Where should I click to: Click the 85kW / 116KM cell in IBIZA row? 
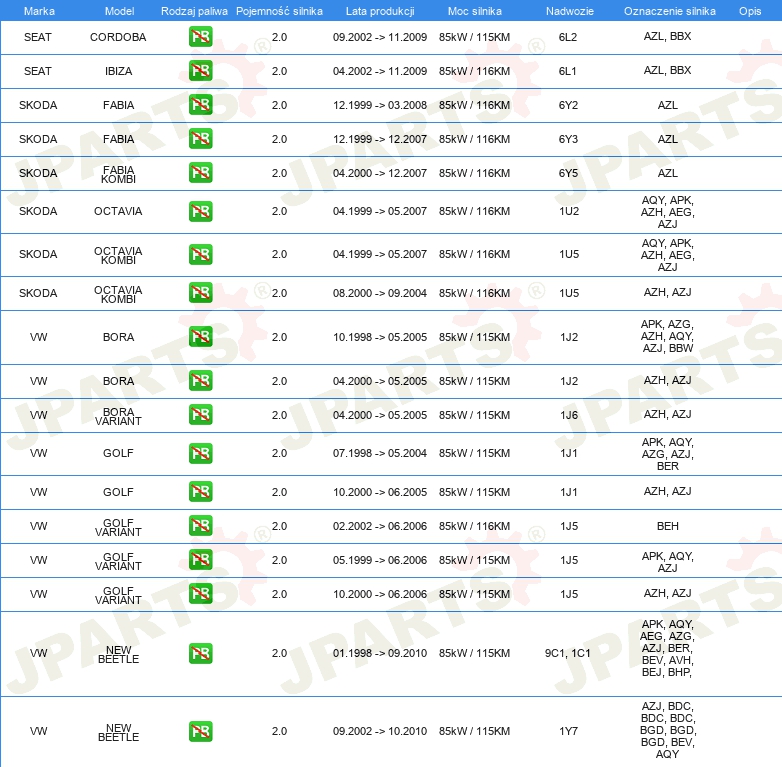tap(474, 71)
